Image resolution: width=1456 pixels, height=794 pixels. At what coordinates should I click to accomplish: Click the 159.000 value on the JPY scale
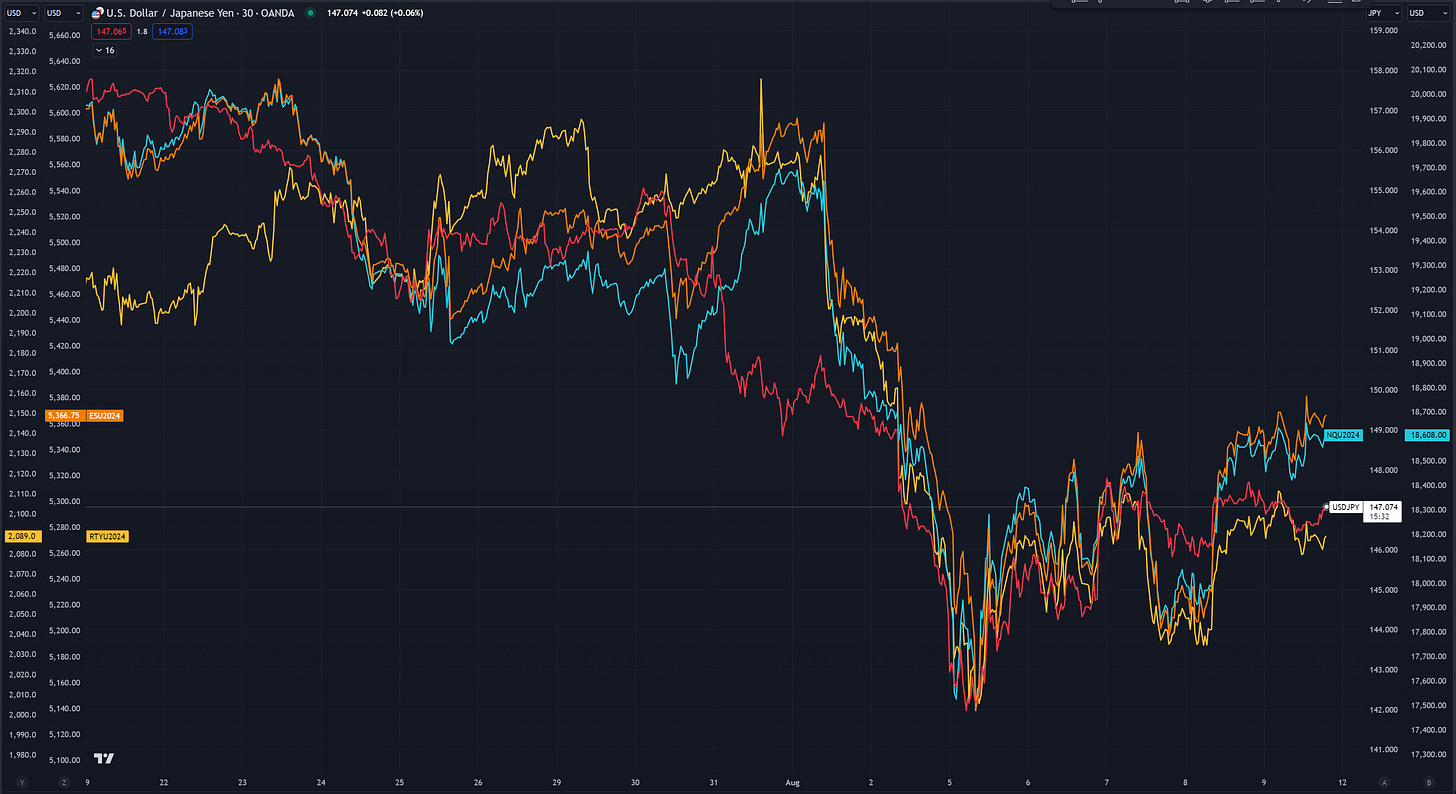click(1382, 31)
